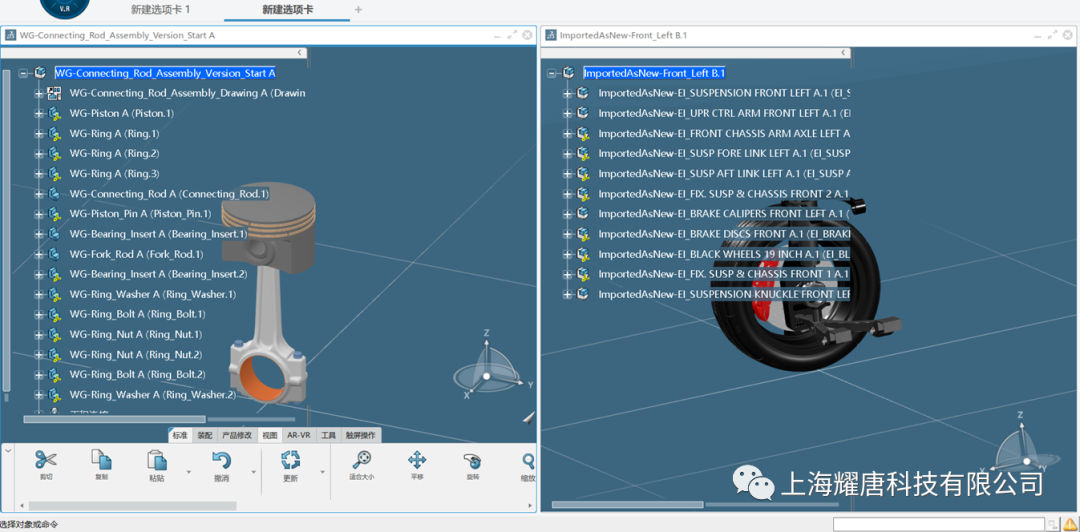Viewport: 1080px width, 532px height.
Task: Click the warning triangle icon in status bar
Action: click(x=1070, y=524)
